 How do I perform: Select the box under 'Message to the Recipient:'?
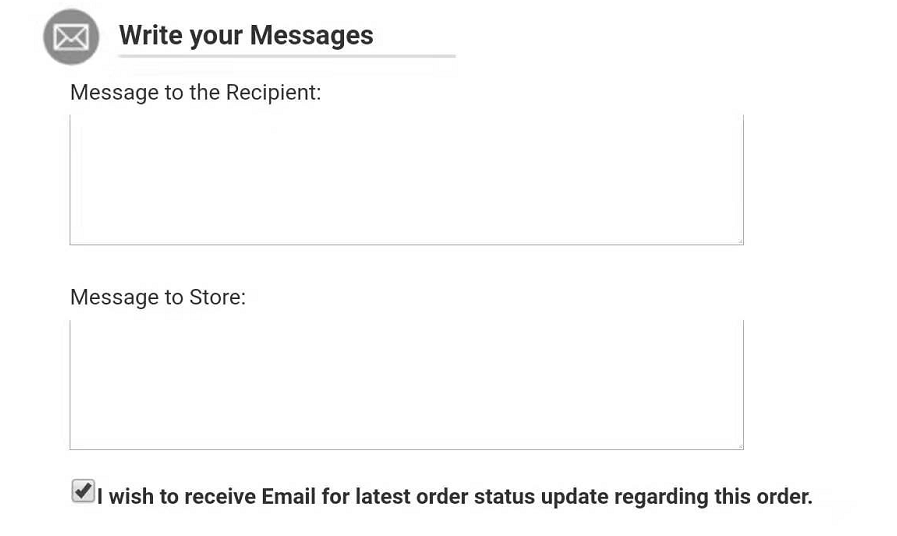coord(406,180)
